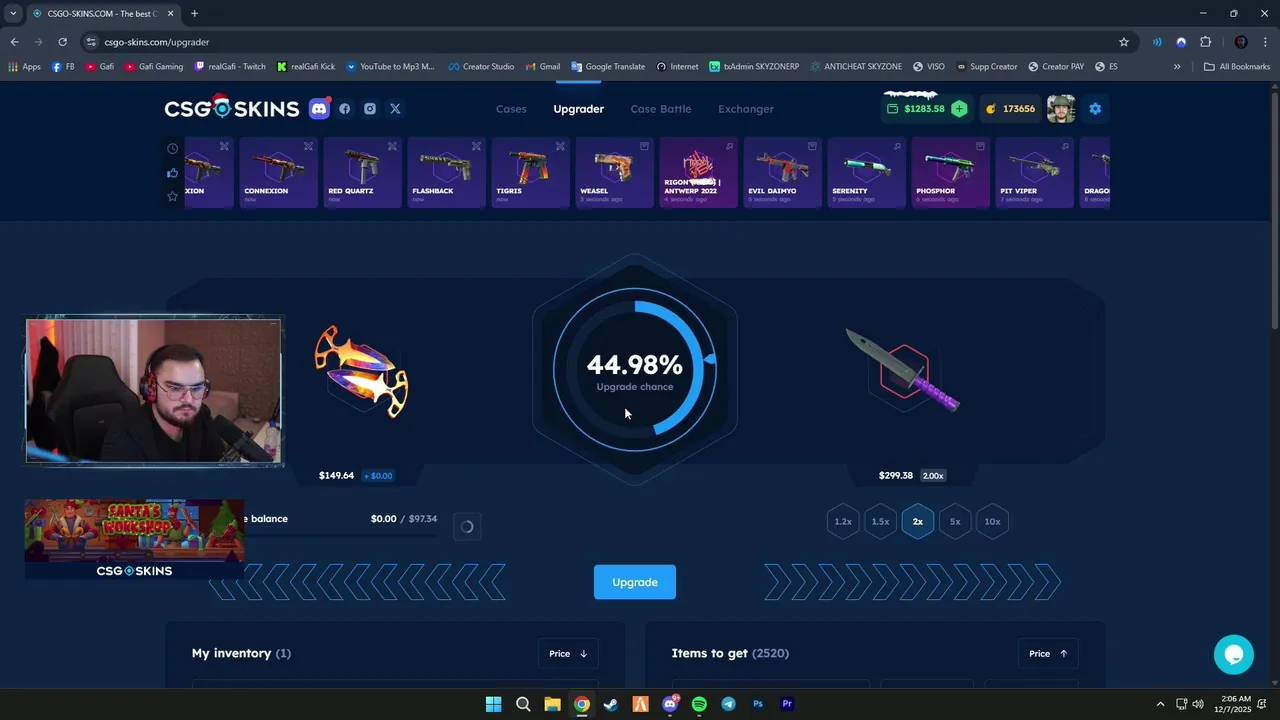The width and height of the screenshot is (1280, 720).
Task: Click the gold coins balance 173656
Action: (x=1009, y=109)
